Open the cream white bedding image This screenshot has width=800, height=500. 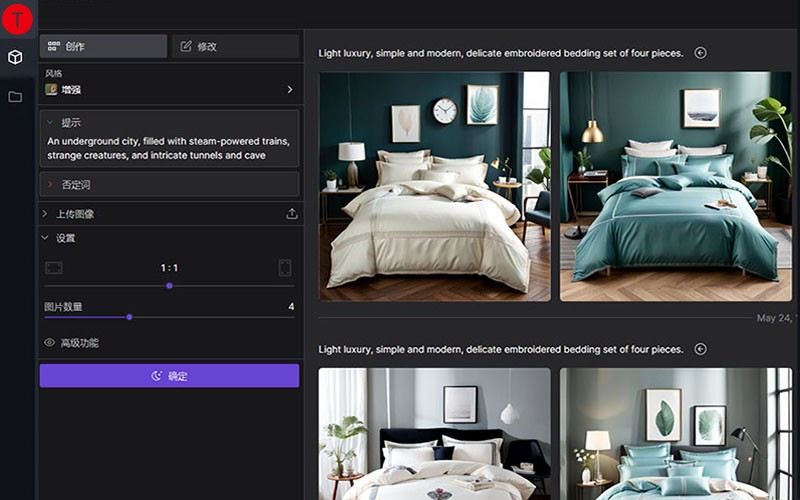coord(434,186)
